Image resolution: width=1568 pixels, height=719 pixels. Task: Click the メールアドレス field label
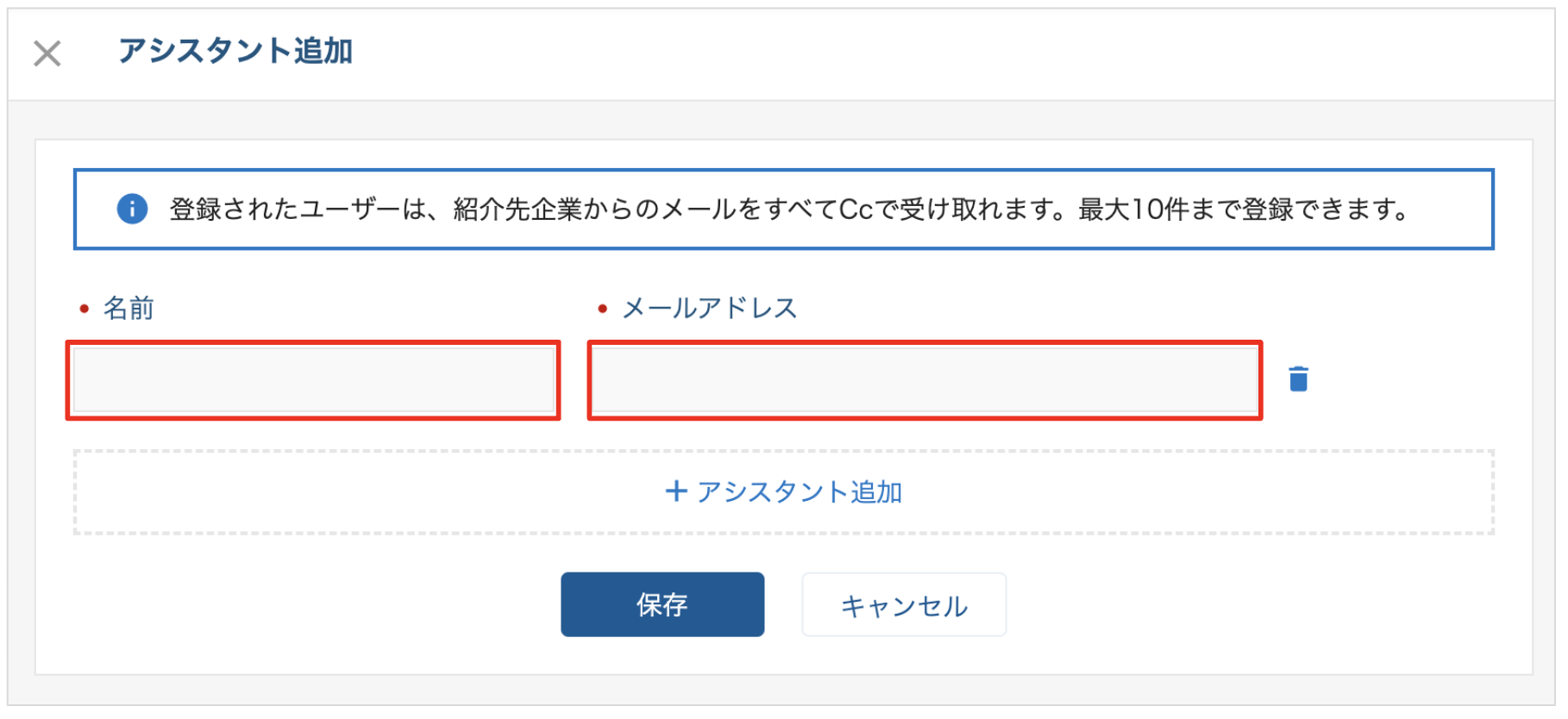(710, 308)
